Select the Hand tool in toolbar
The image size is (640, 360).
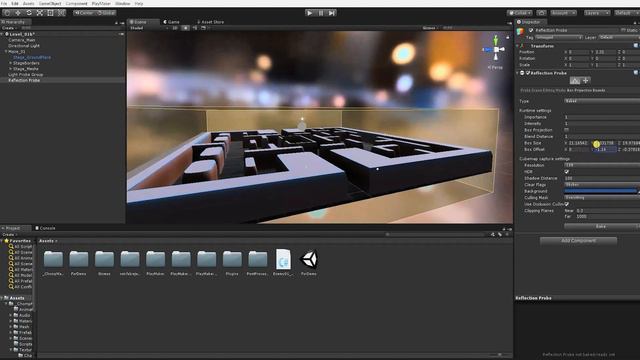[7, 13]
